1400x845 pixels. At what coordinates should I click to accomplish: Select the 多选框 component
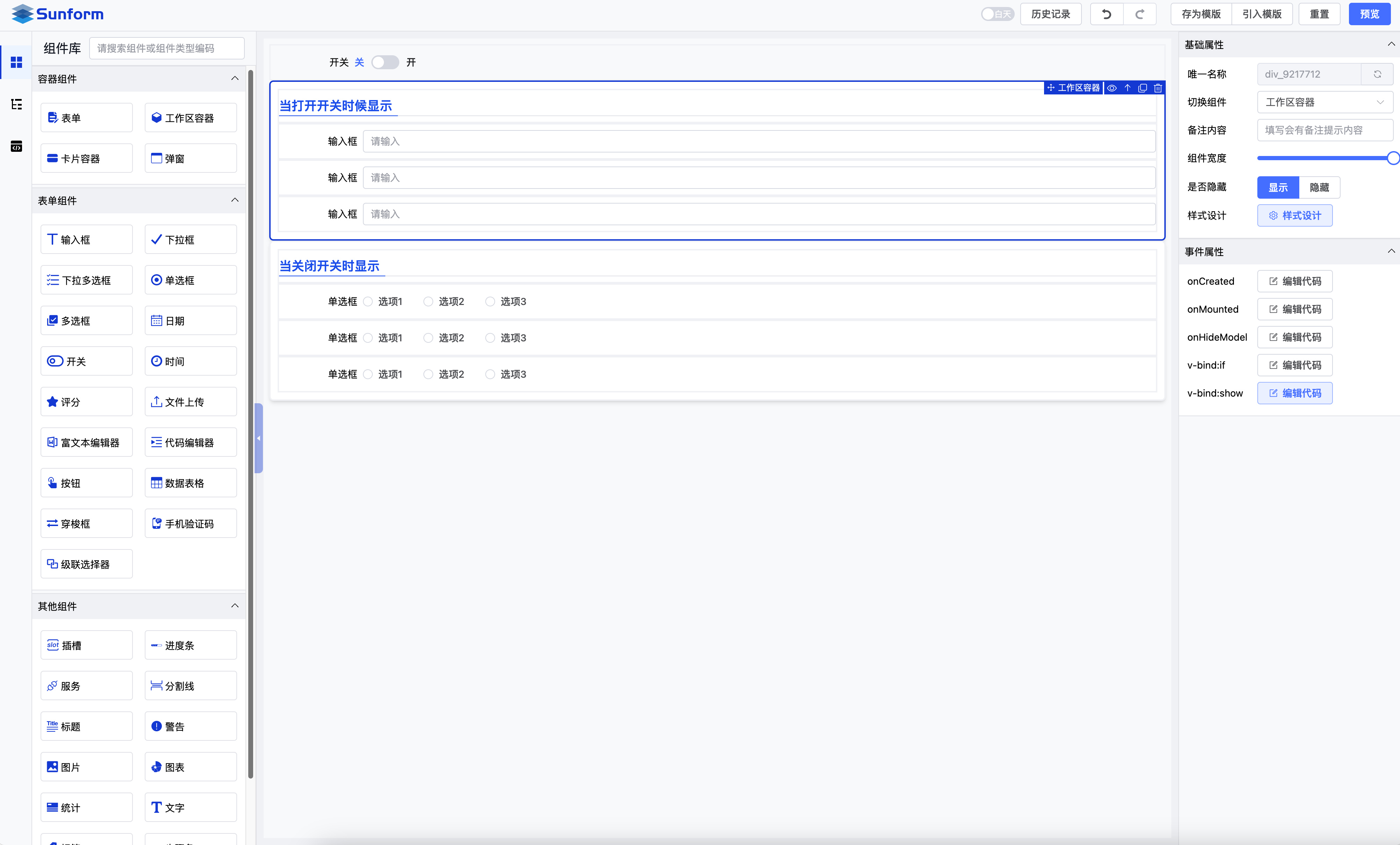86,320
